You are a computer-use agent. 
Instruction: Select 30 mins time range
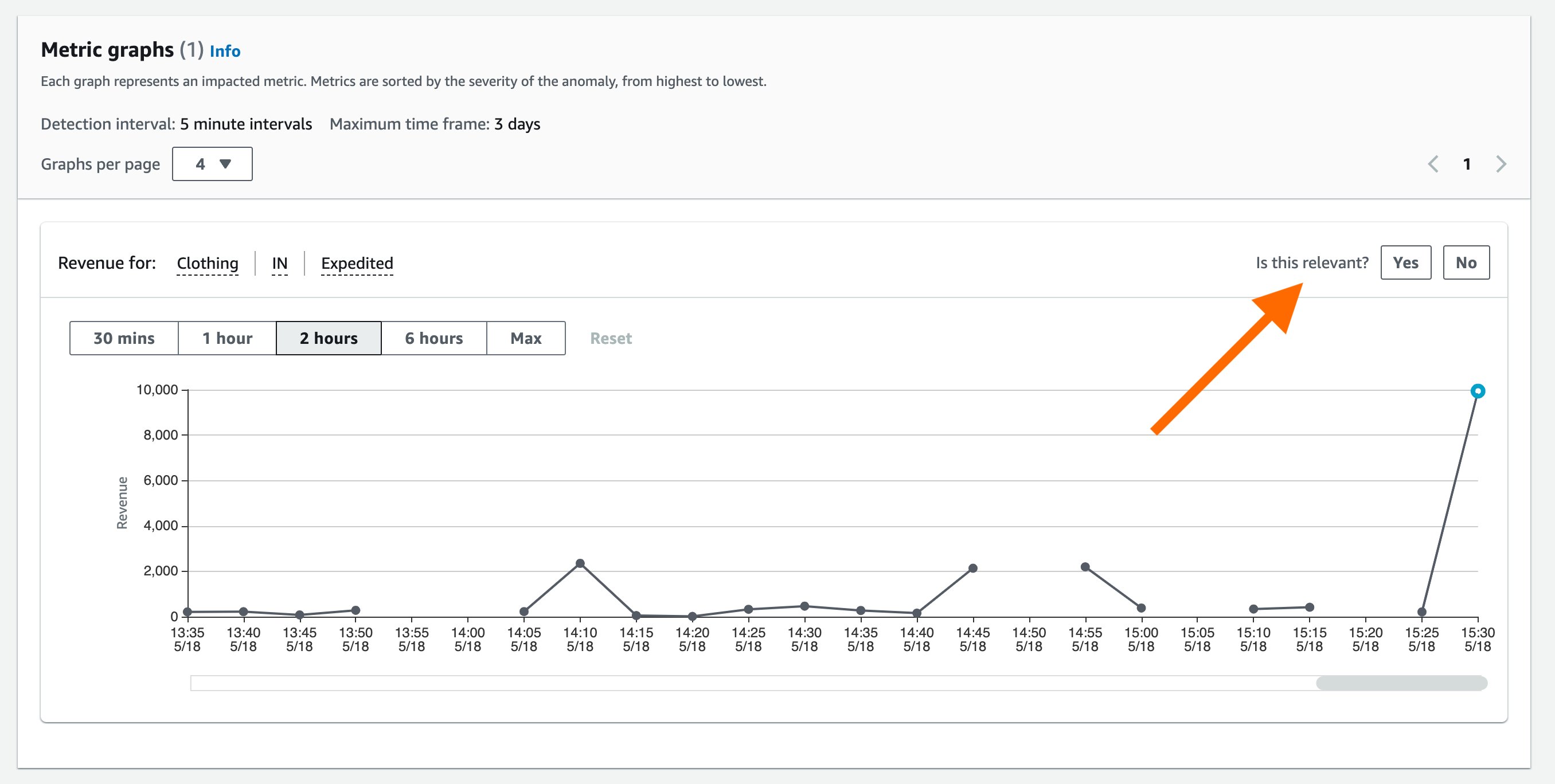point(124,338)
